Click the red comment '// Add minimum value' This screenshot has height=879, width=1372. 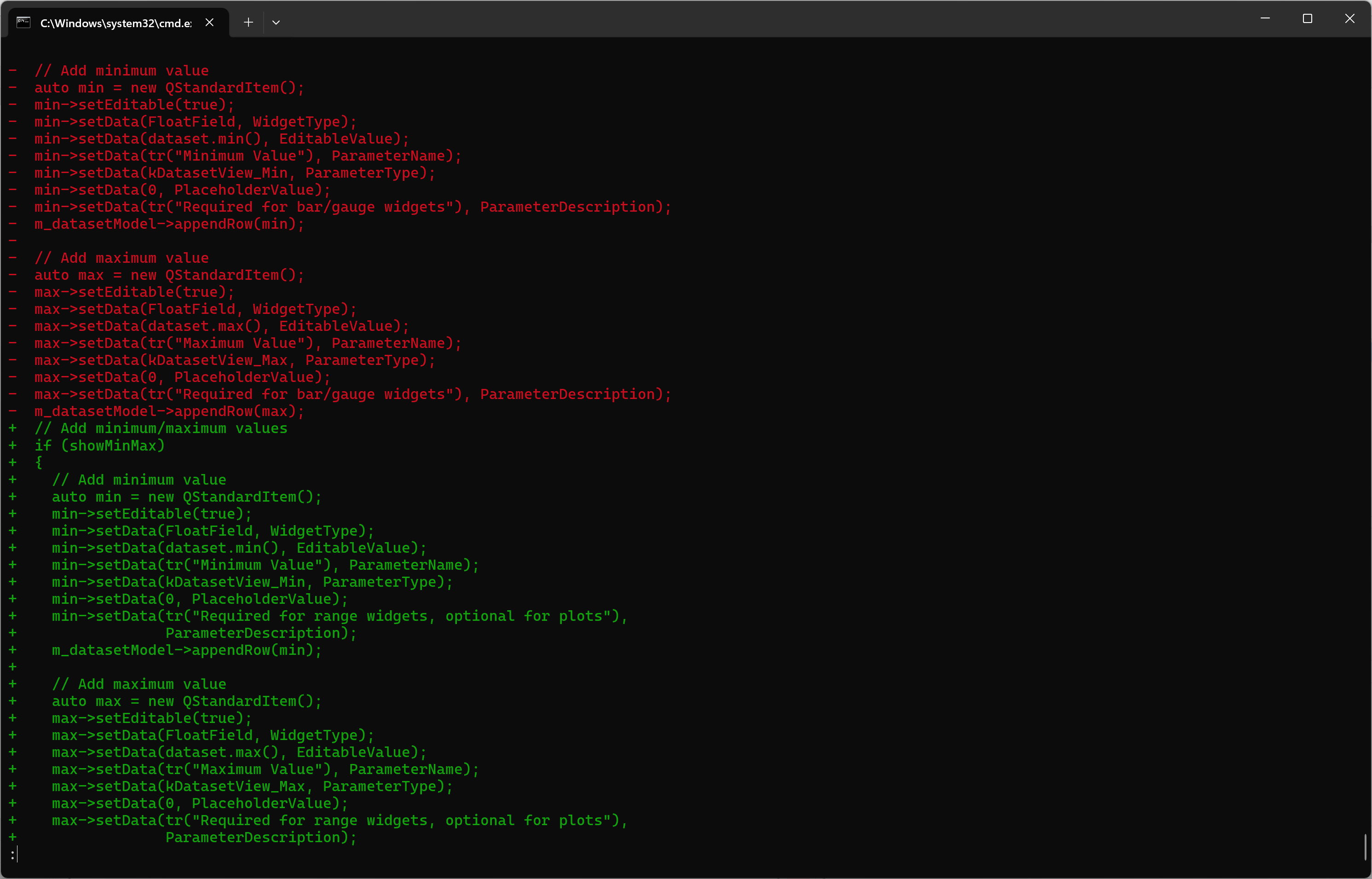coord(121,69)
